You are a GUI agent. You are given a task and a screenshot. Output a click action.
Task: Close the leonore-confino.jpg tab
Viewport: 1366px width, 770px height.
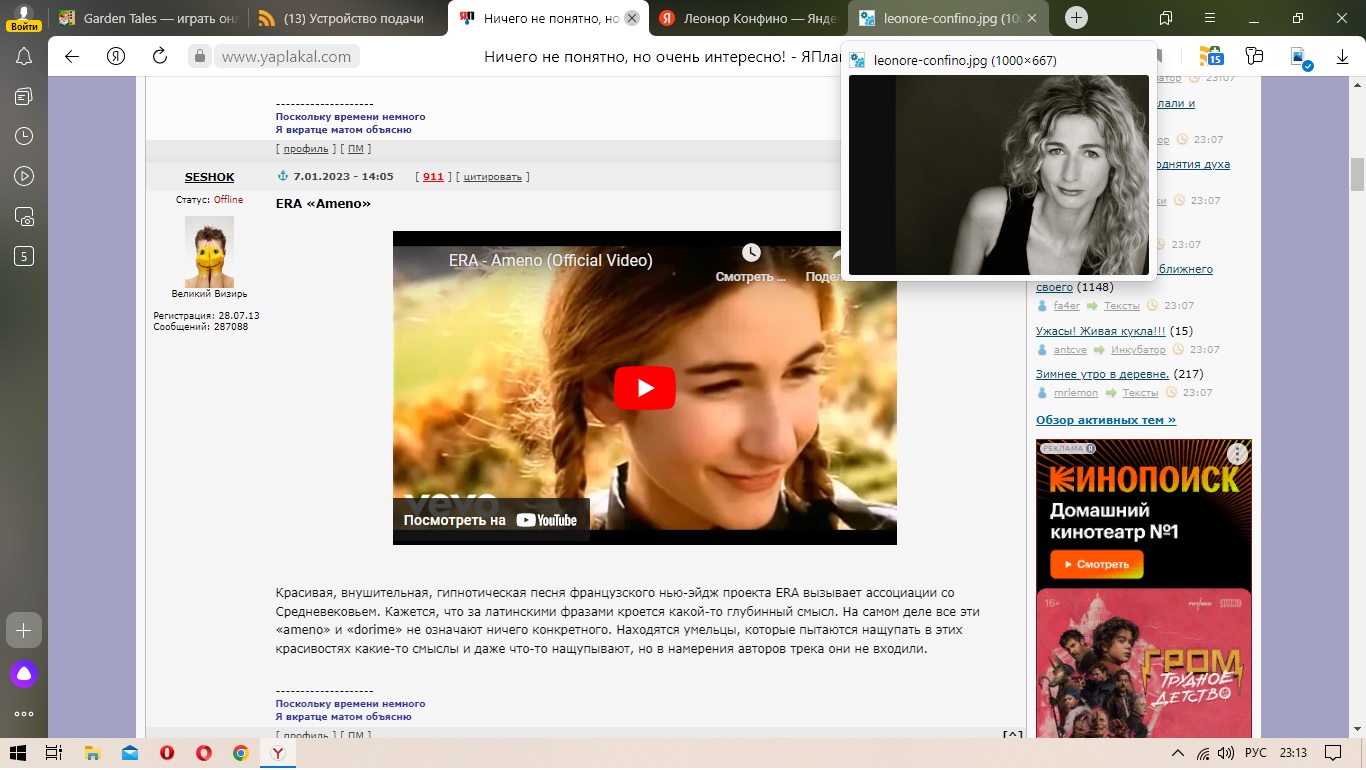click(1033, 18)
